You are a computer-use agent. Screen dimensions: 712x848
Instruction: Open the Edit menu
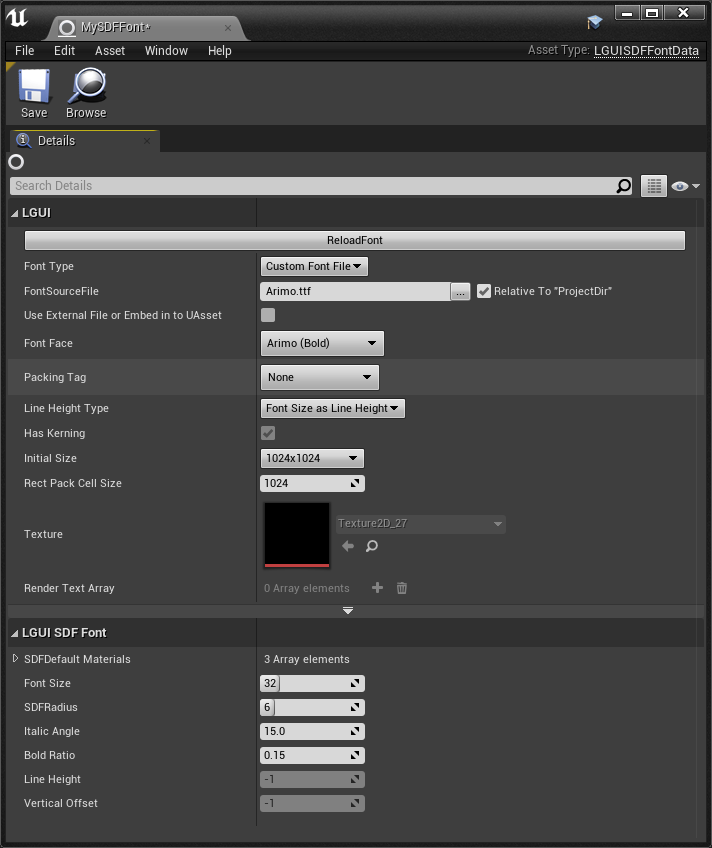point(64,51)
